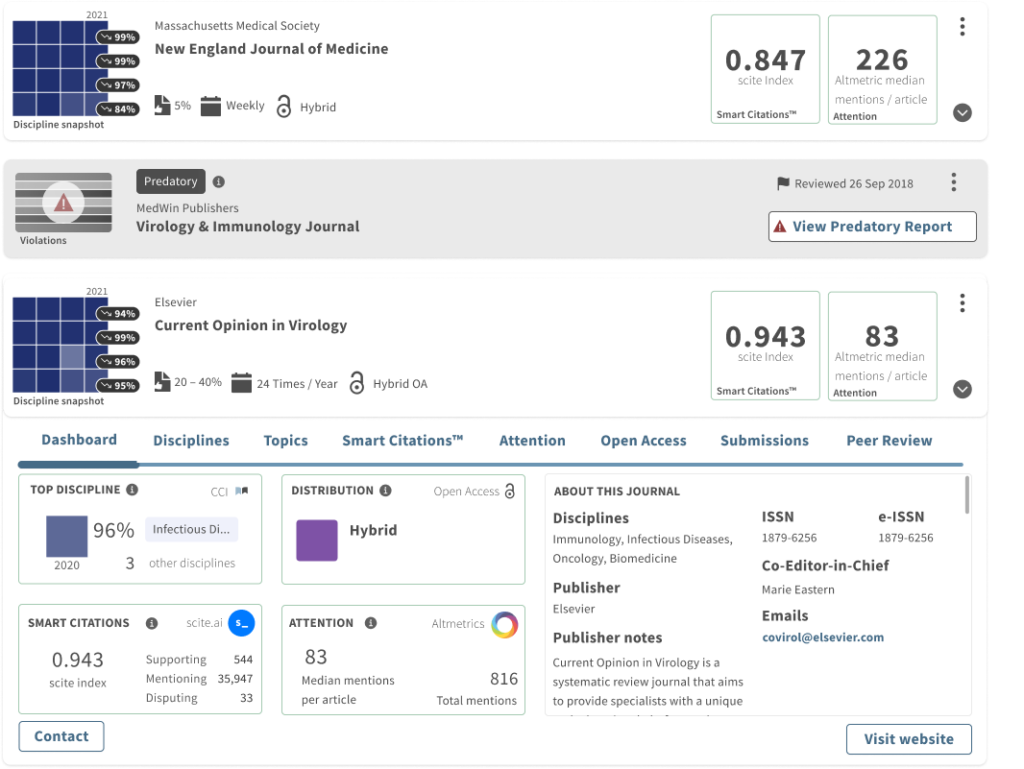Click flag icon beside Reviewed 26 Sep 2018
The width and height of the screenshot is (1024, 769).
pyautogui.click(x=783, y=184)
